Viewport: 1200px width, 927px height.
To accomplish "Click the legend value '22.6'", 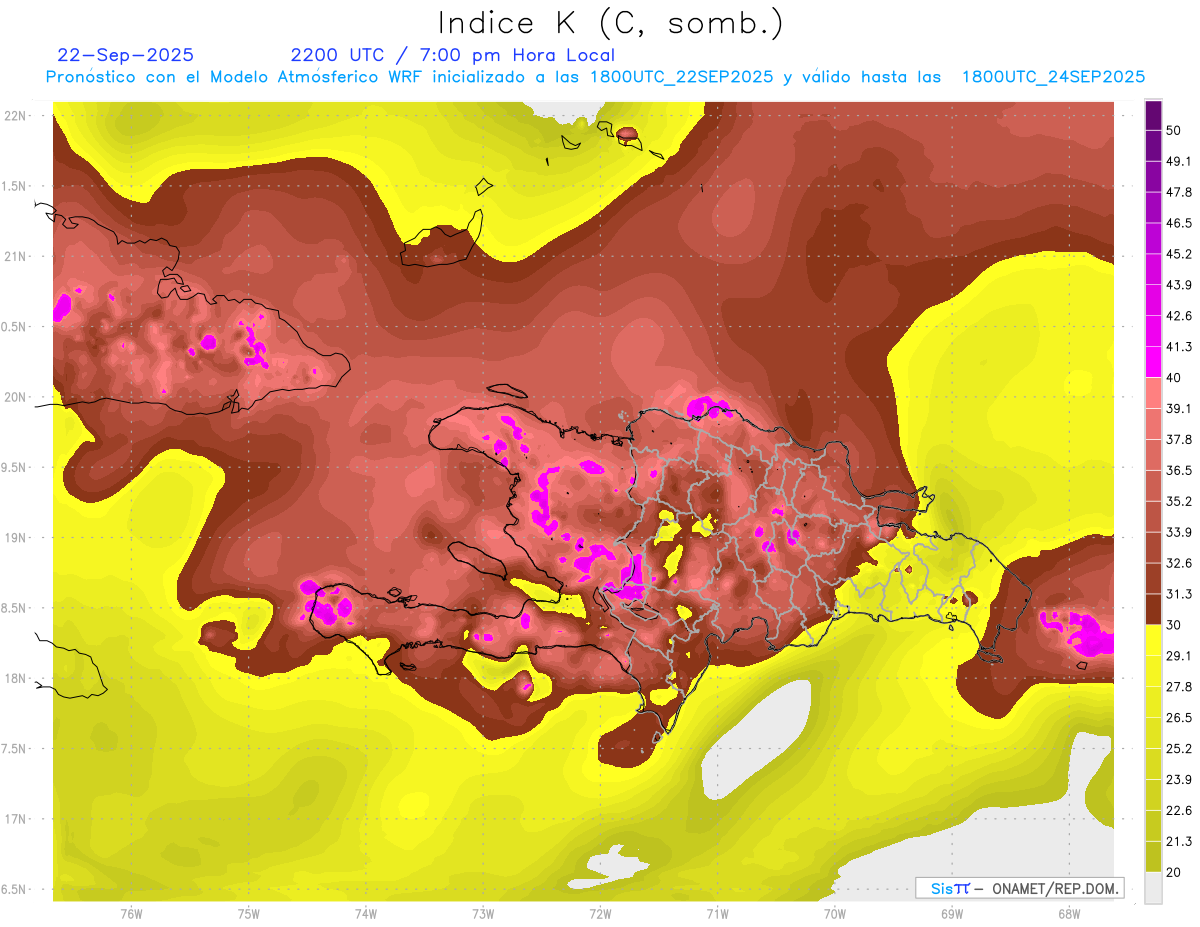I will click(1179, 810).
